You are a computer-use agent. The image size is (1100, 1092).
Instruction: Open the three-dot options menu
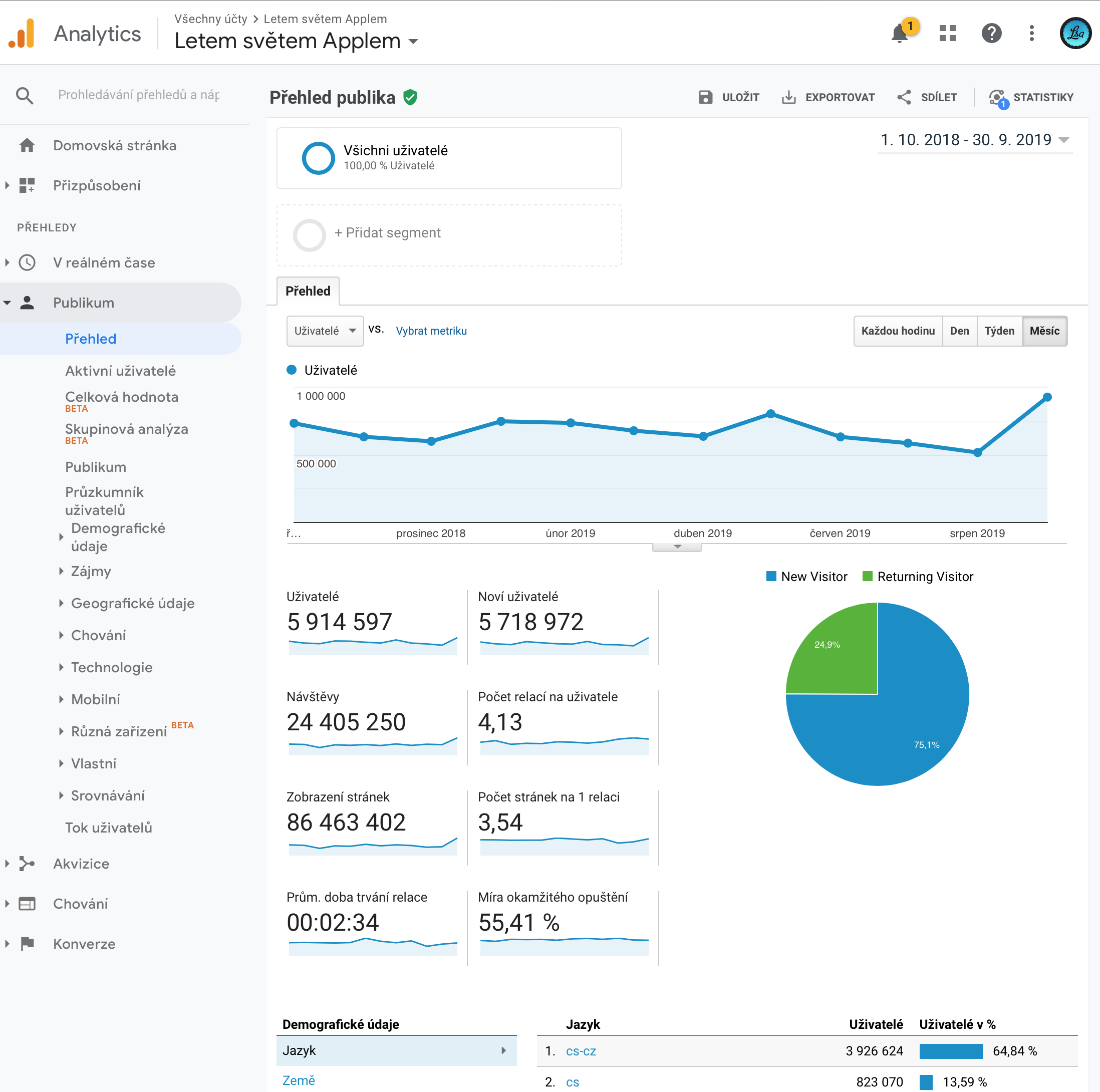[x=1031, y=33]
